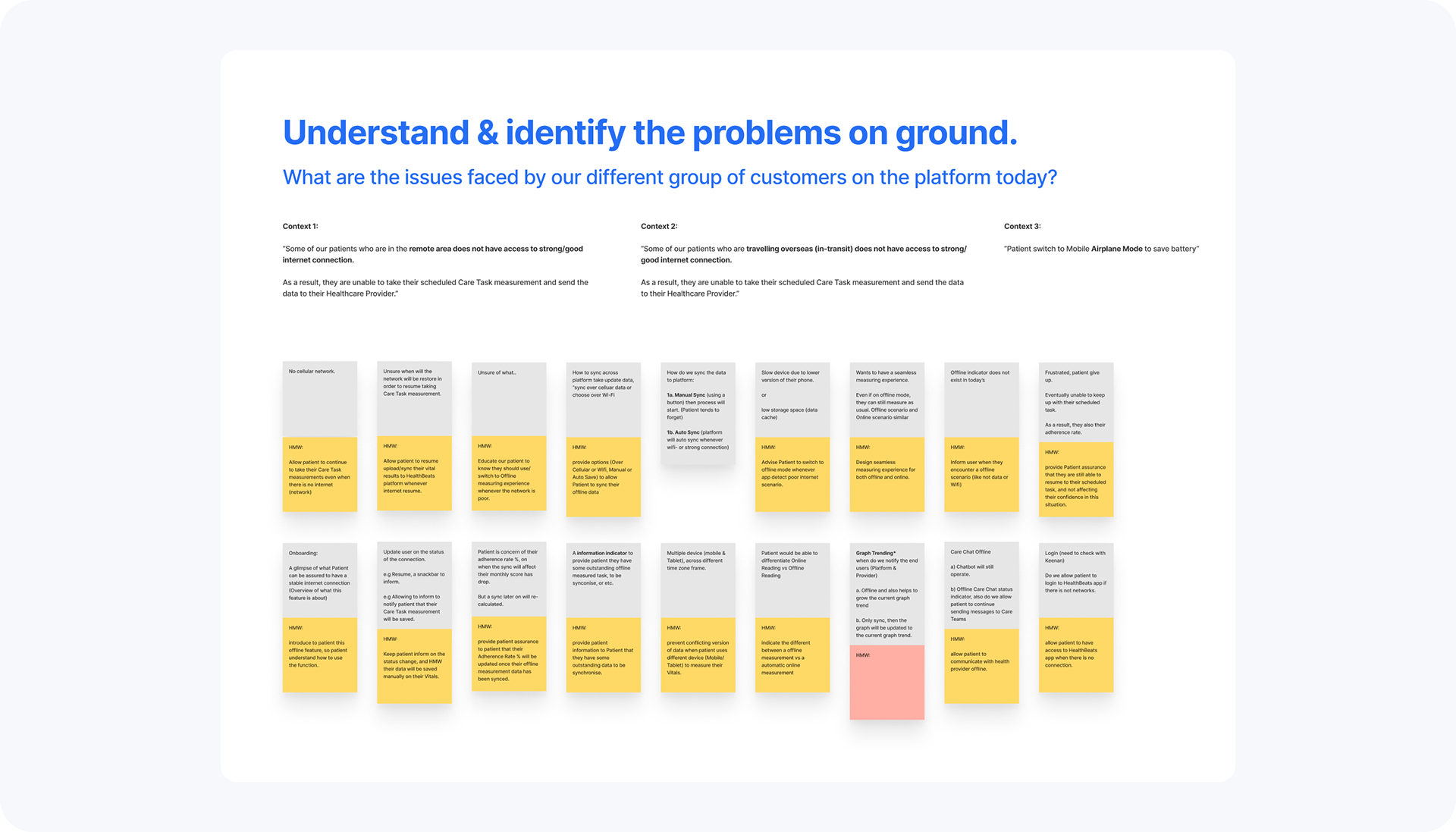Click the 'Graph Trending' grey note

pos(886,594)
